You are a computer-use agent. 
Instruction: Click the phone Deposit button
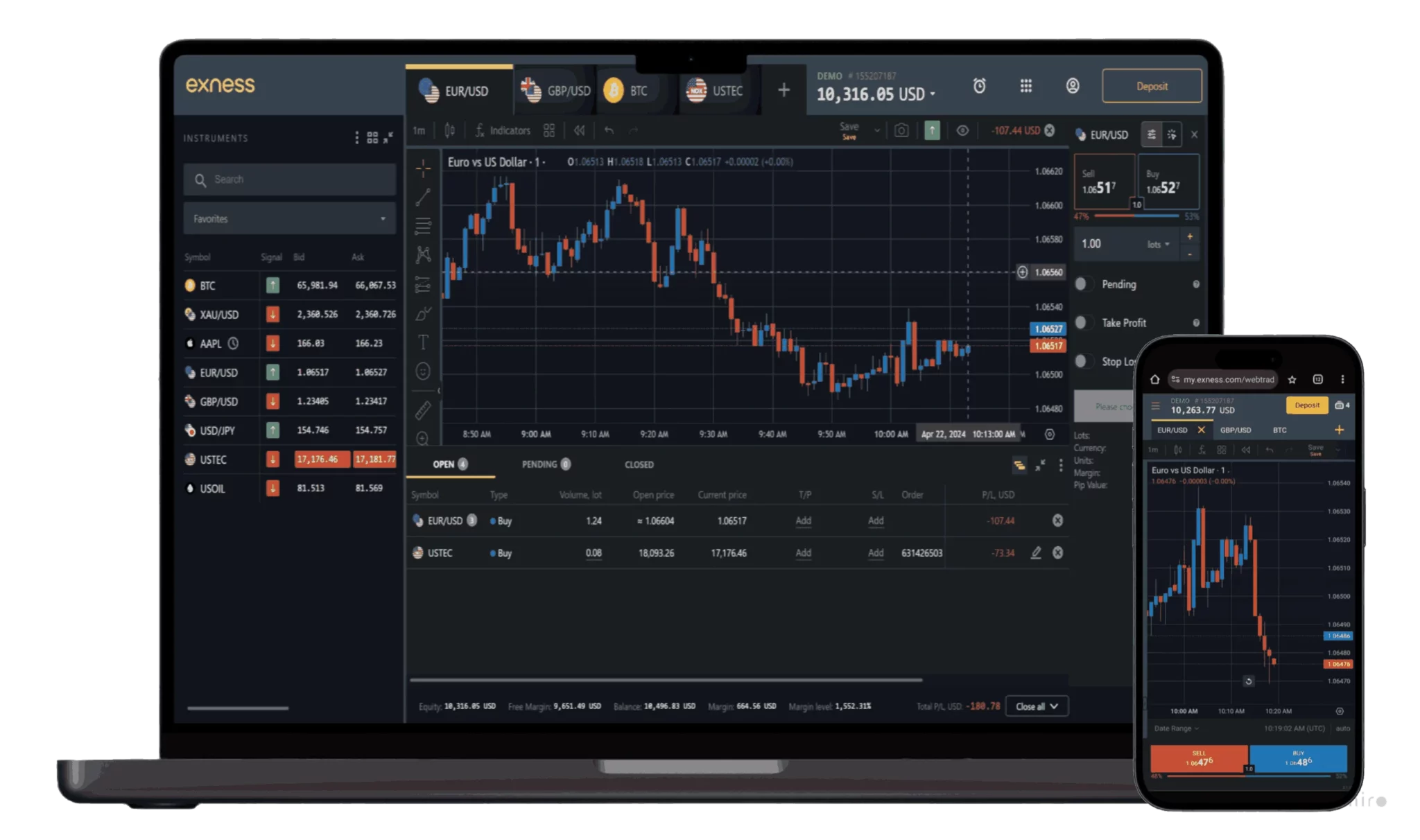click(x=1307, y=405)
